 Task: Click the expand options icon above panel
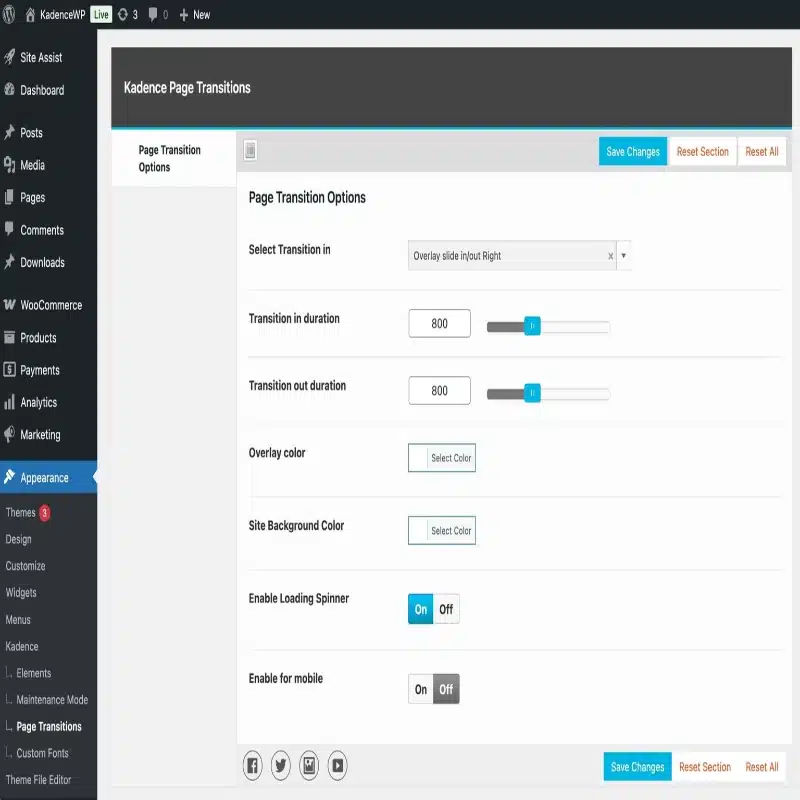pos(251,151)
